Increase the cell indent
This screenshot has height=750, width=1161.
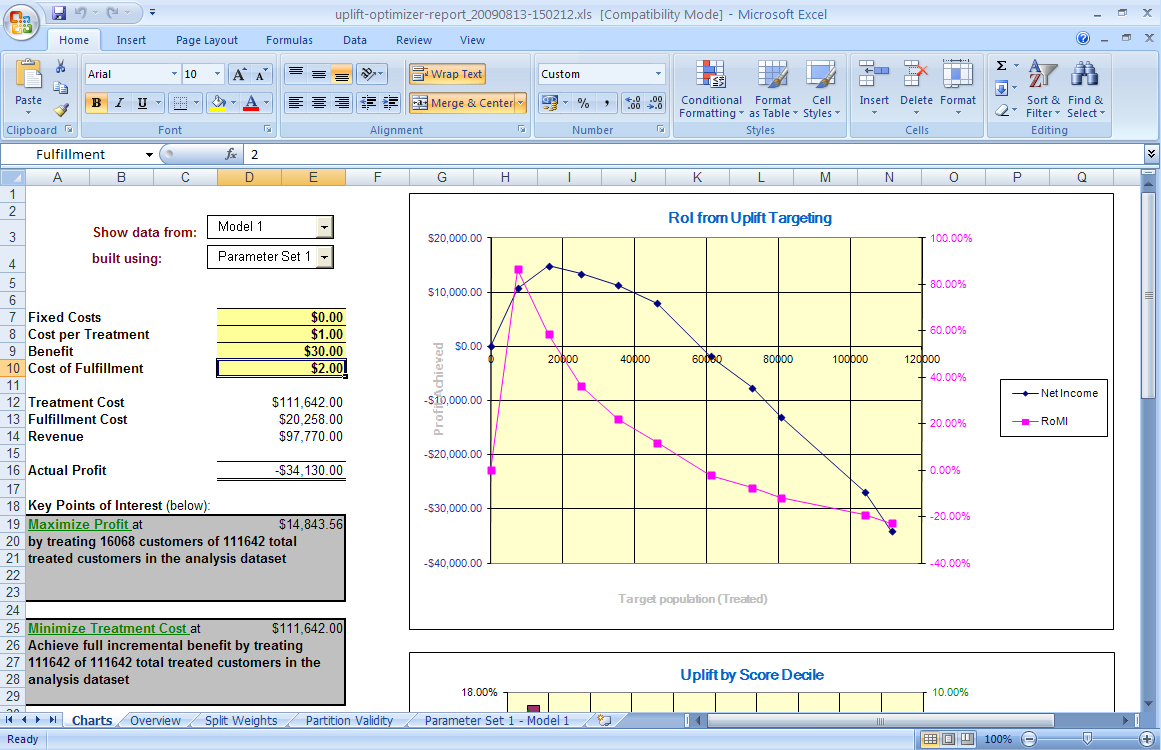click(x=390, y=103)
